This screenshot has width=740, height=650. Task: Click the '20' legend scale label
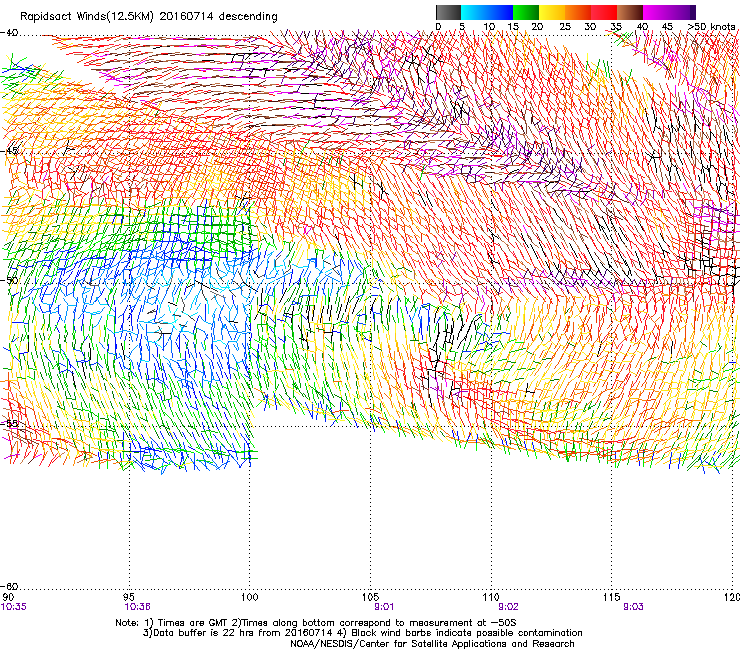(x=537, y=27)
